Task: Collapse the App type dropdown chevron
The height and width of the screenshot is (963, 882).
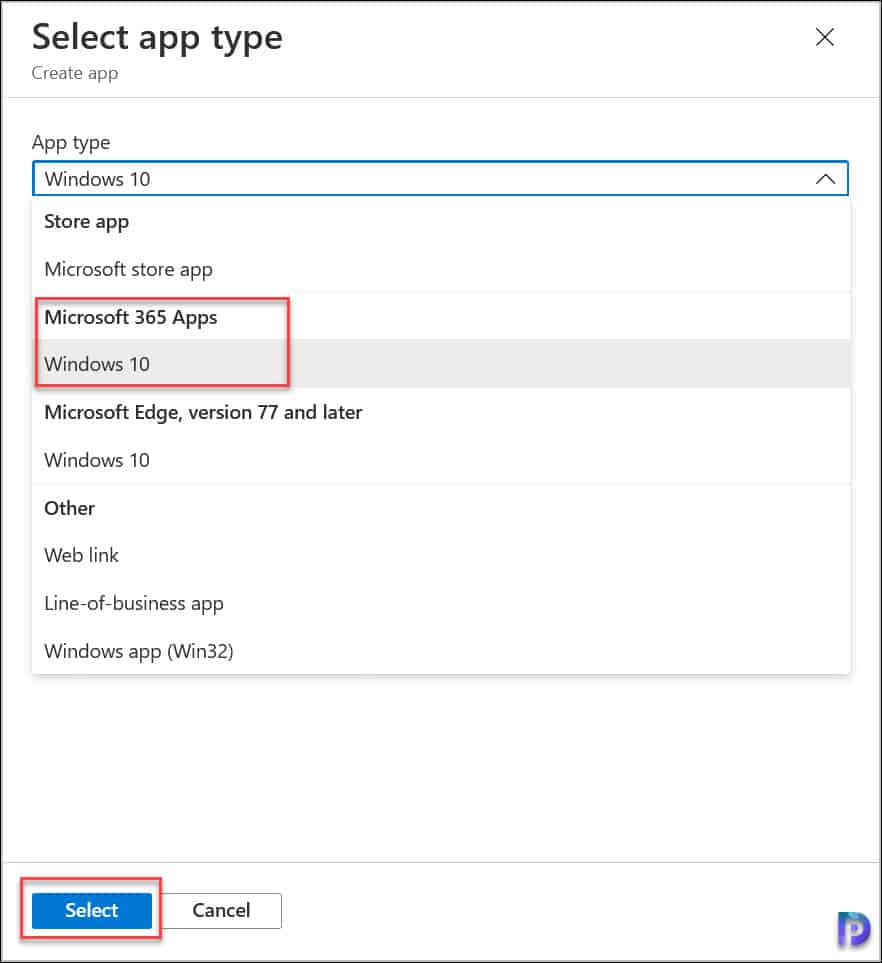Action: pyautogui.click(x=825, y=179)
